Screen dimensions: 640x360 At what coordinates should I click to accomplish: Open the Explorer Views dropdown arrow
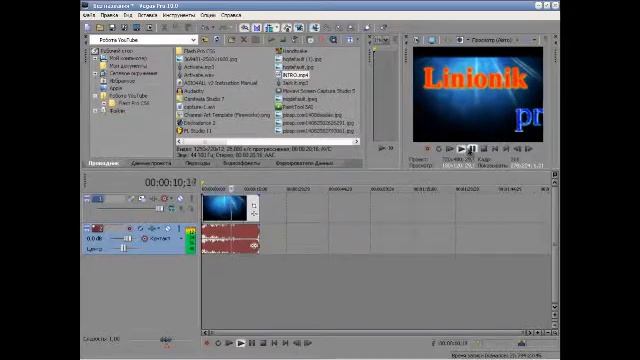[x=358, y=40]
